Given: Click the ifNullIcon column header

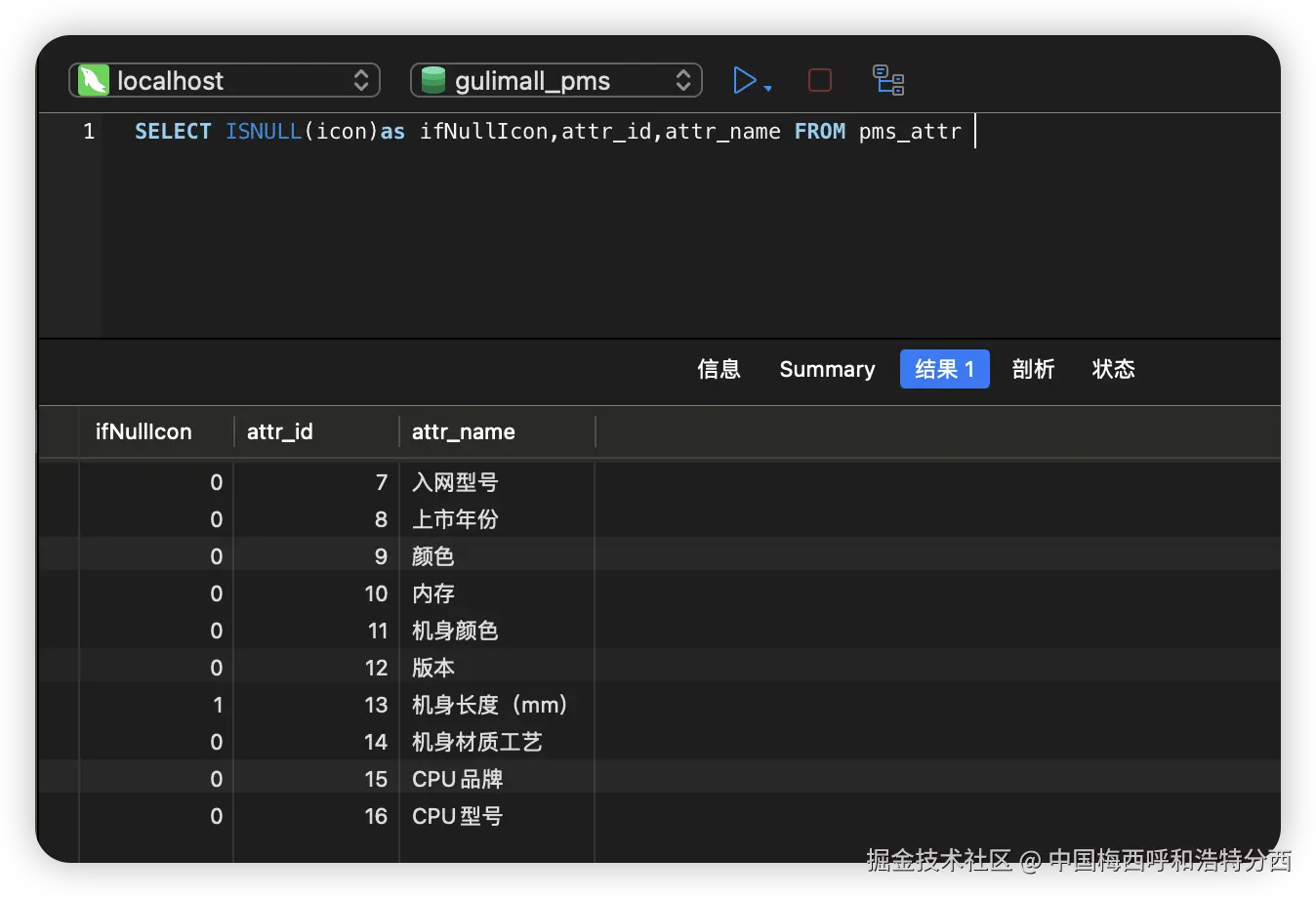Looking at the screenshot, I should [x=156, y=431].
